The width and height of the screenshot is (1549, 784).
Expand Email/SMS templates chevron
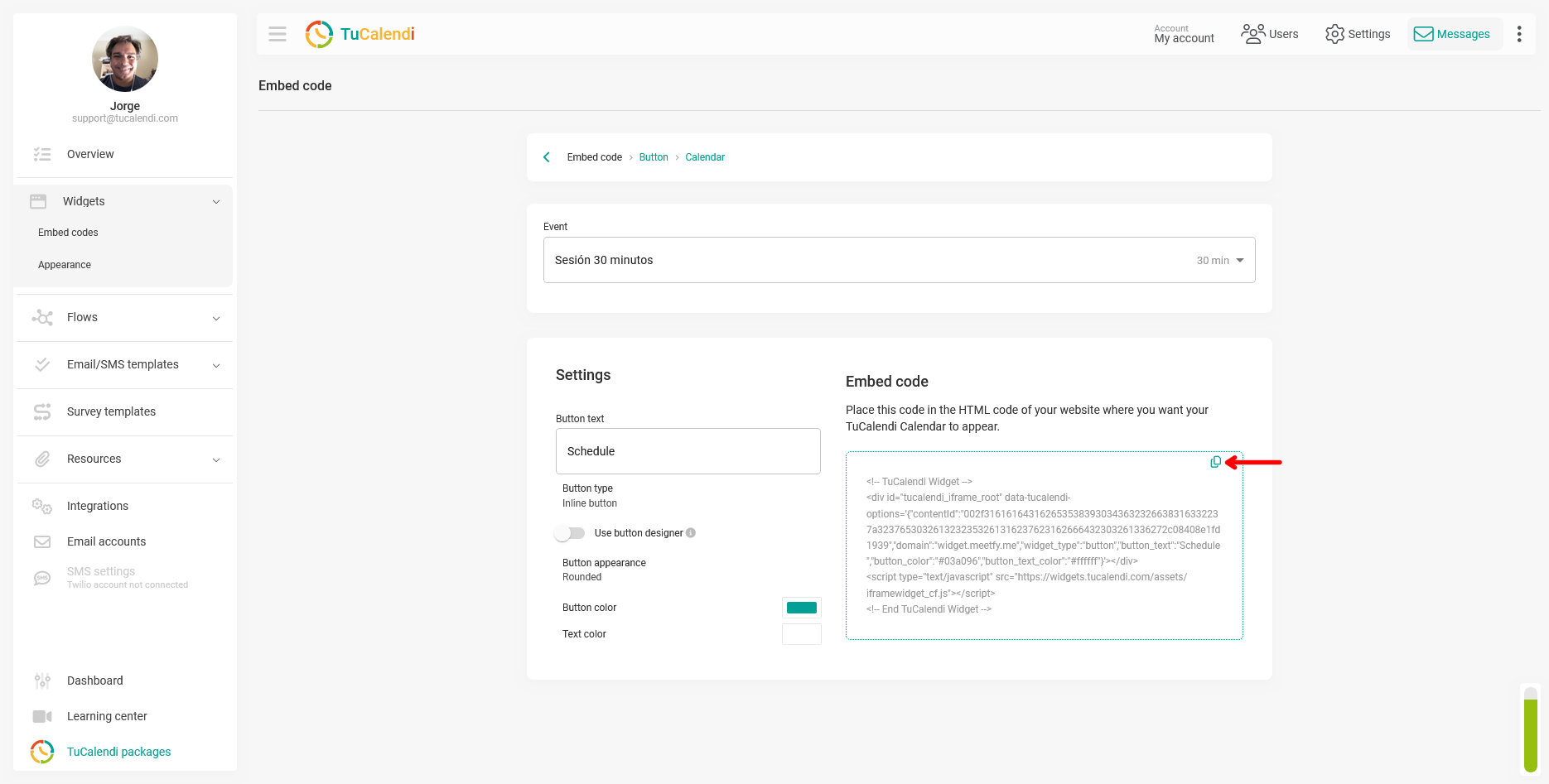coord(216,365)
